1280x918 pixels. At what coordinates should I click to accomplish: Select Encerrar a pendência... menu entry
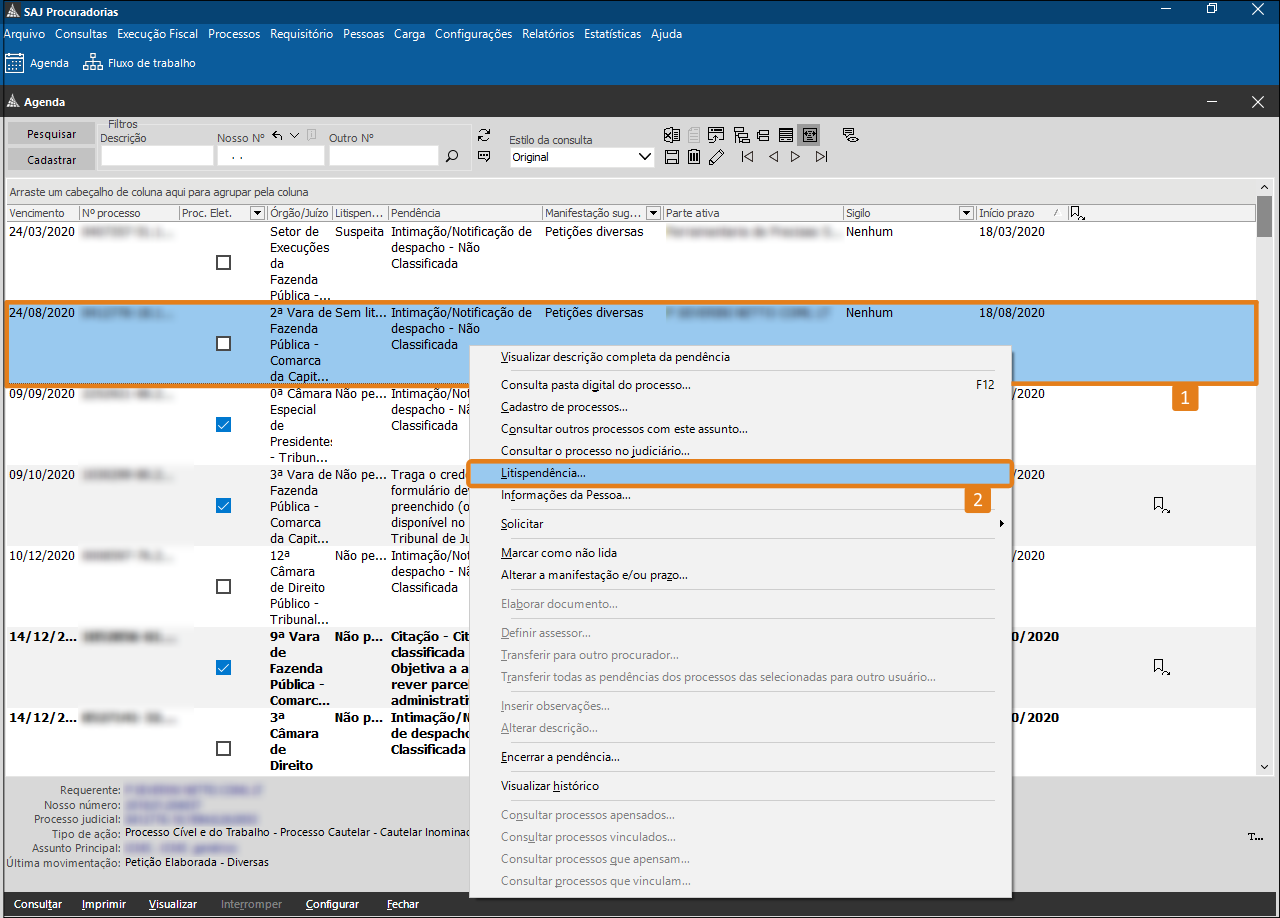(560, 757)
